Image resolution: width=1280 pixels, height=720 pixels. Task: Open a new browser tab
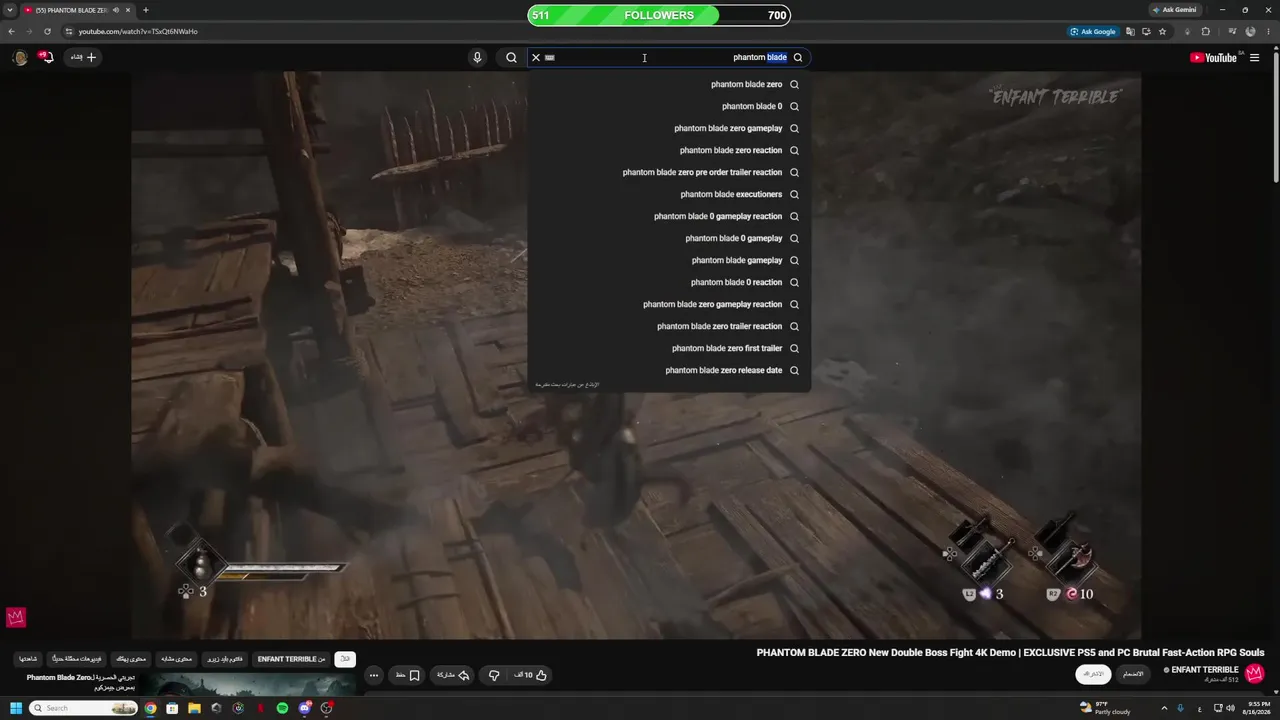146,10
